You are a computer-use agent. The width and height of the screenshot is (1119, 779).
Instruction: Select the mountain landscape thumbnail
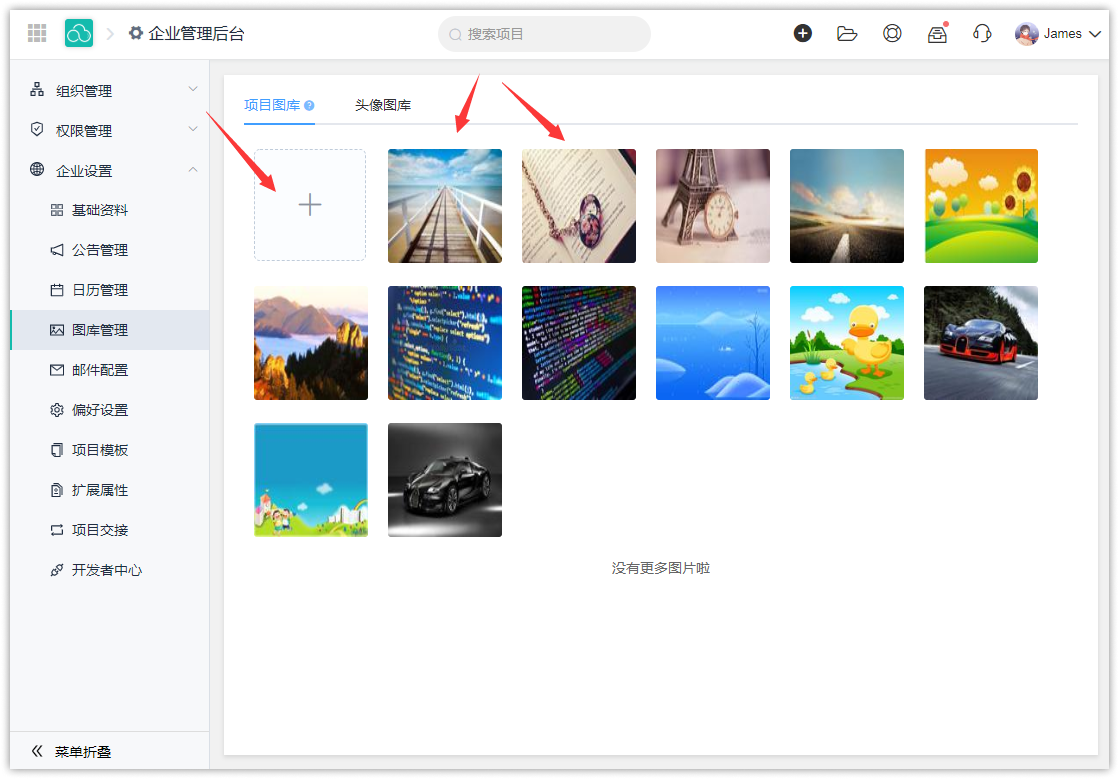point(311,342)
